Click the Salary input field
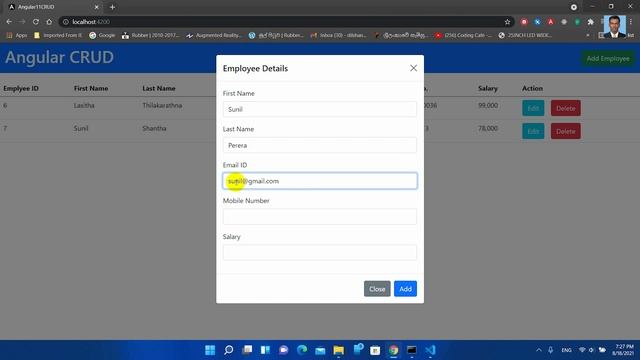The width and height of the screenshot is (640, 360). pos(320,252)
